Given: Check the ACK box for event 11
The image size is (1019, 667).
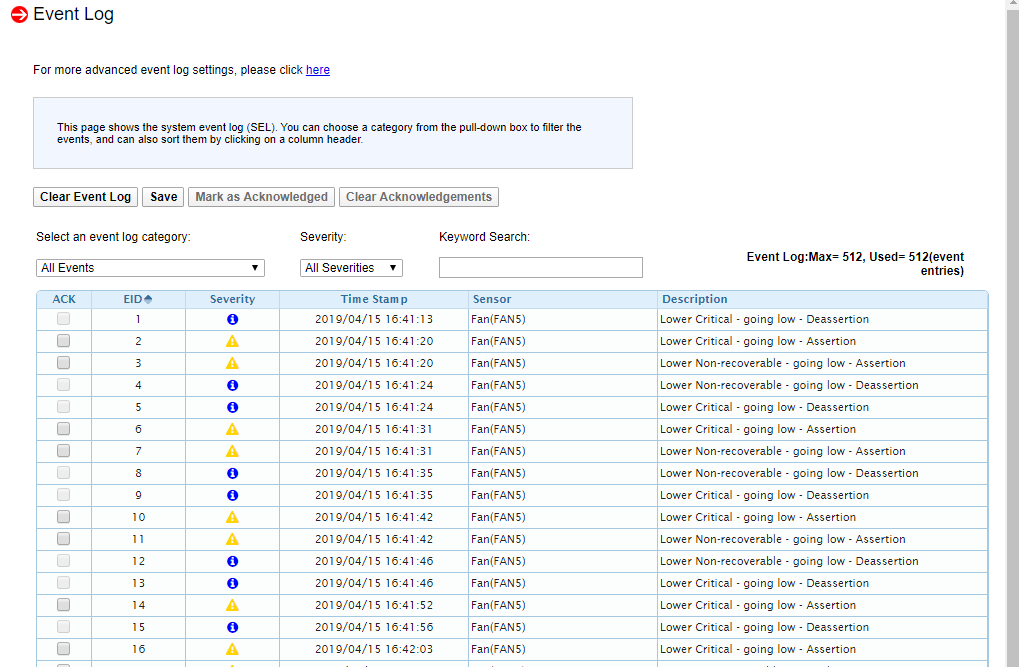Looking at the screenshot, I should [63, 539].
